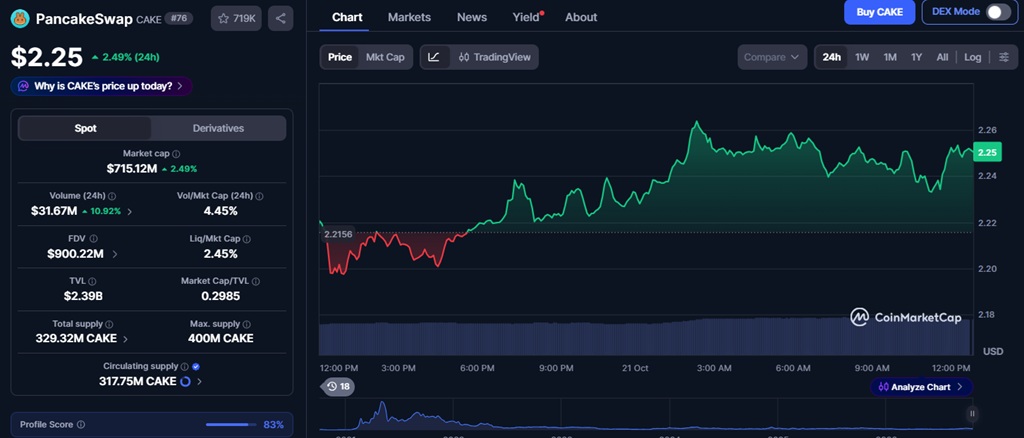This screenshot has height=438, width=1024.
Task: Click Max. supply info icon
Action: tap(248, 324)
